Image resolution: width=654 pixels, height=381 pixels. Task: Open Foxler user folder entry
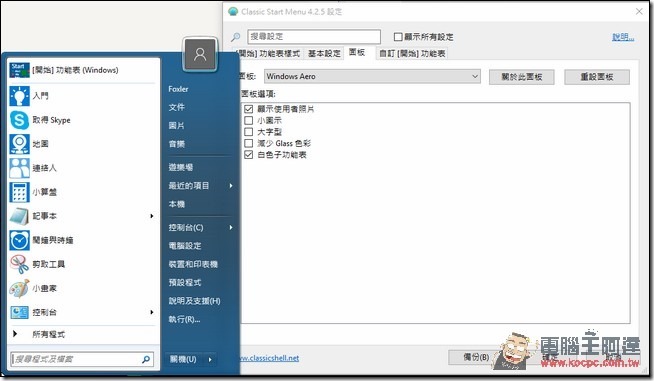point(178,89)
